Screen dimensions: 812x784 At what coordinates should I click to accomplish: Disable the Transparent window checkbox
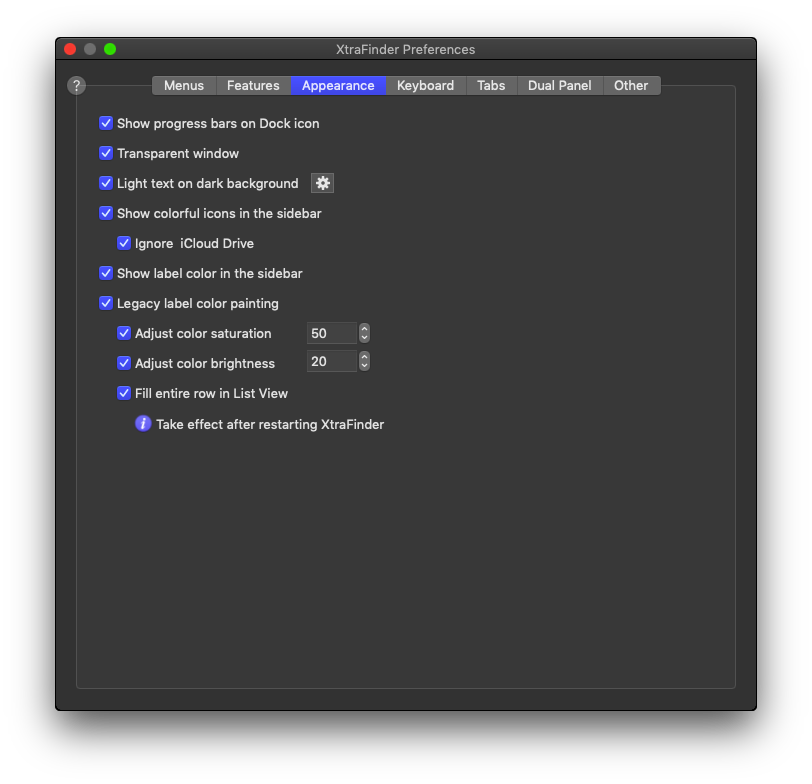tap(106, 153)
